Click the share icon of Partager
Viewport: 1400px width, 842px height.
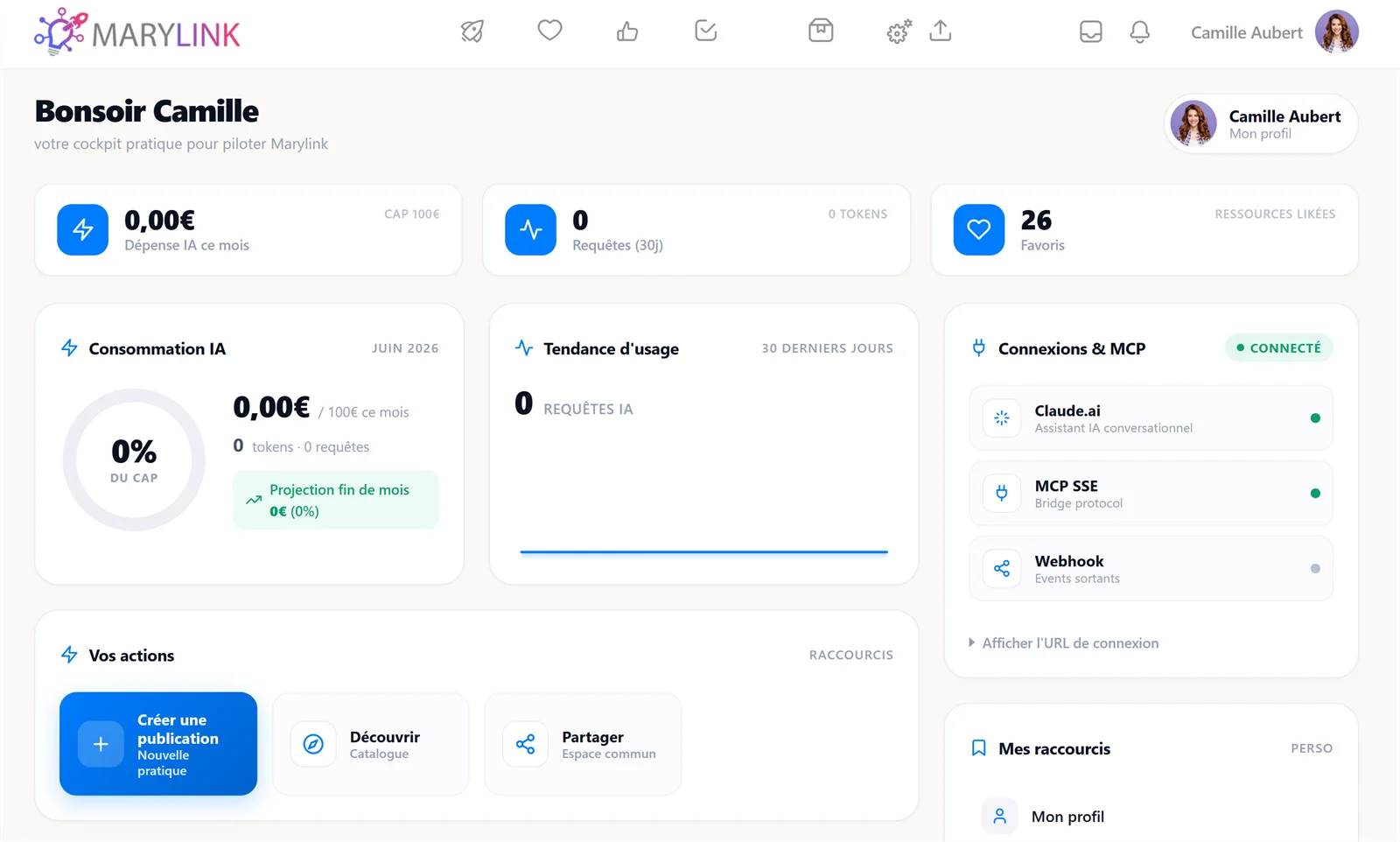pyautogui.click(x=525, y=744)
